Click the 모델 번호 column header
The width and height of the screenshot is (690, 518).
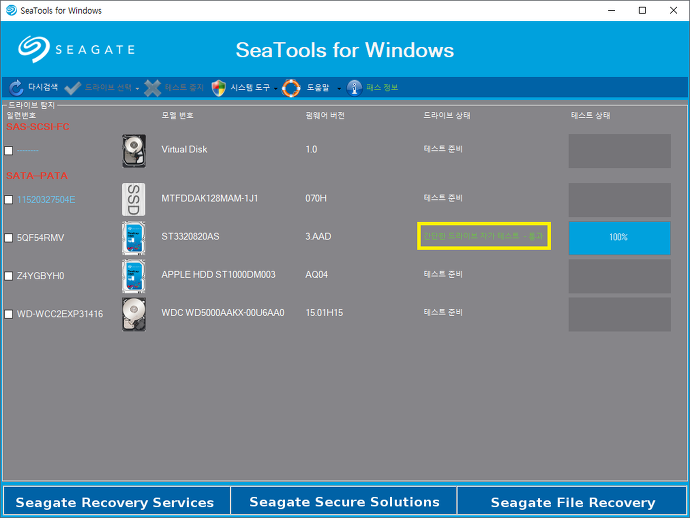[x=177, y=115]
